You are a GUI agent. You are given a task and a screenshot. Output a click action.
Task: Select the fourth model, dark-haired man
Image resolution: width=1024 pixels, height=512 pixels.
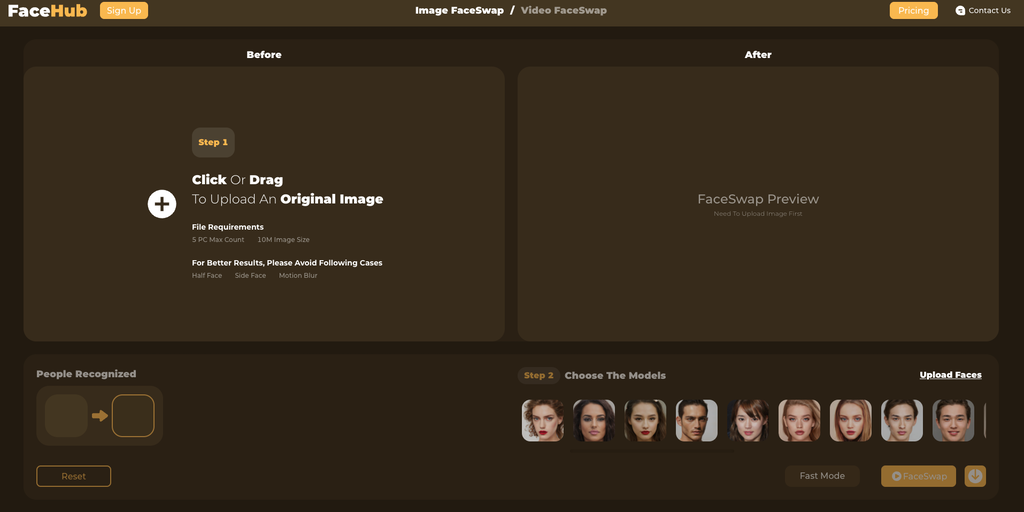[x=696, y=421]
